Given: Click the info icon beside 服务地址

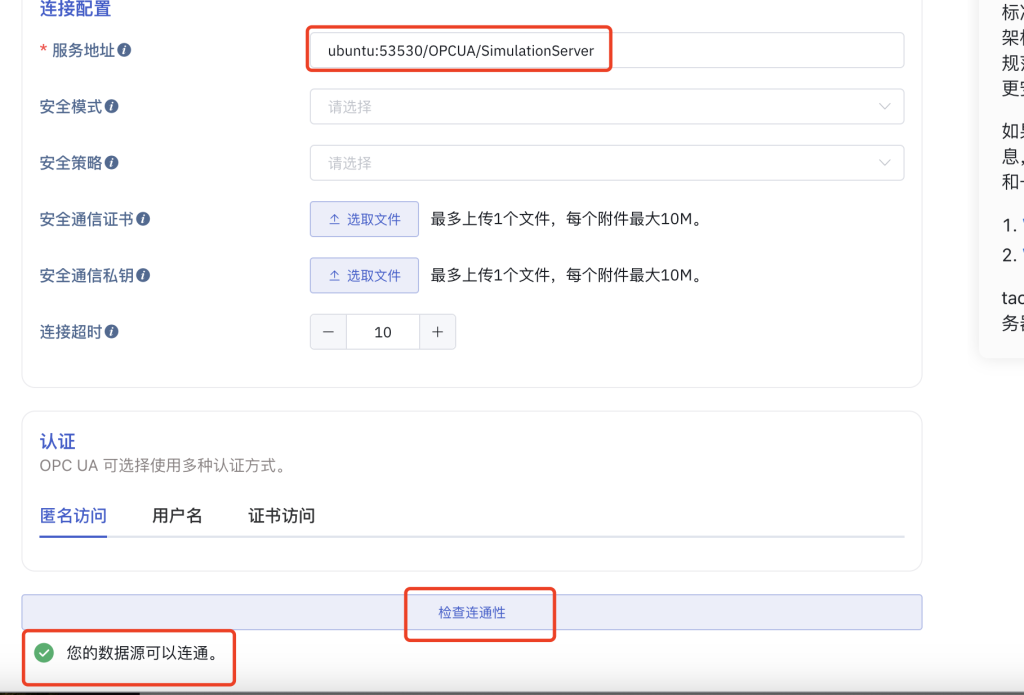Looking at the screenshot, I should point(127,51).
